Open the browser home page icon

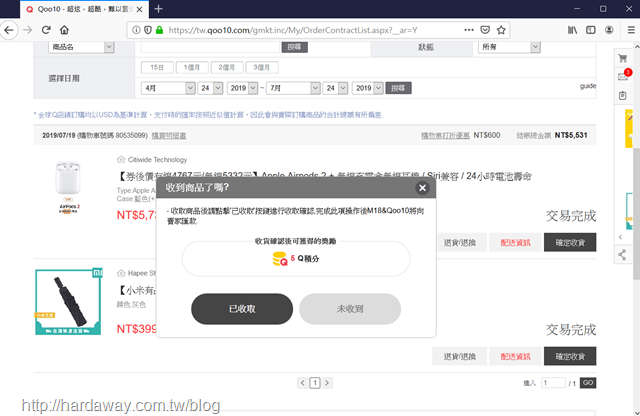(x=64, y=30)
